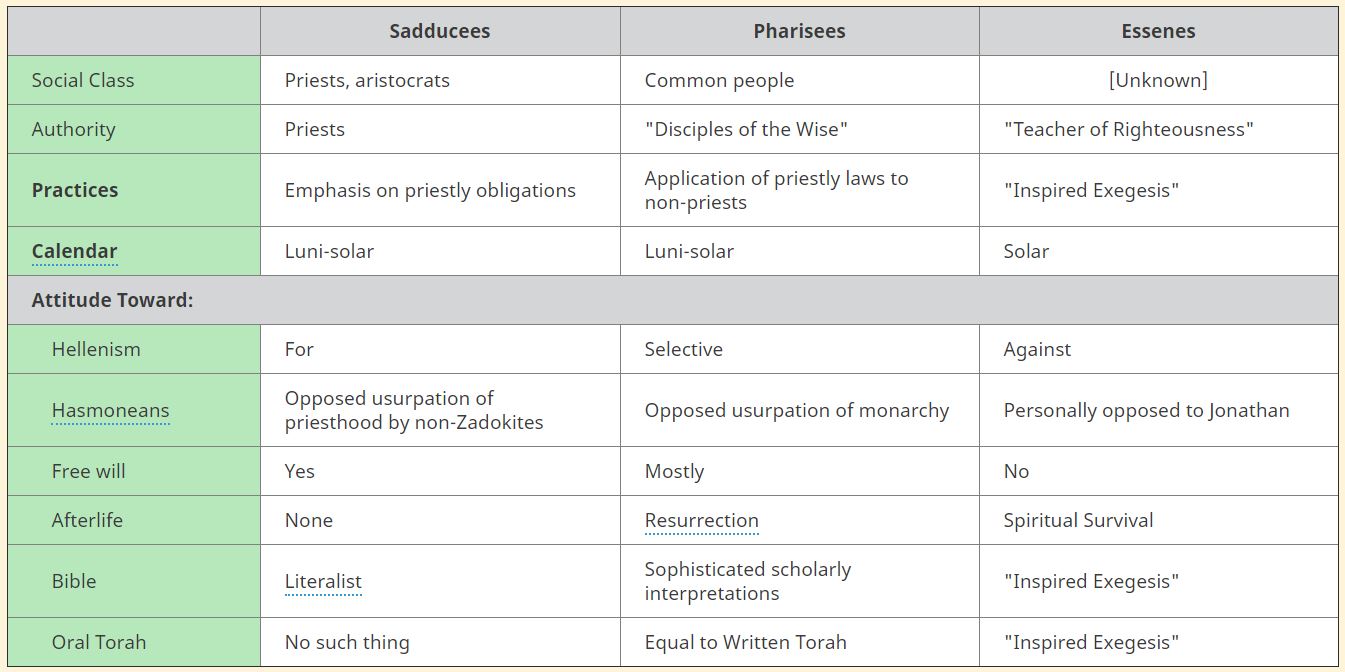Select the "Spiritual Survival" cell
Screen dimensions: 1345x672
click(x=1078, y=520)
